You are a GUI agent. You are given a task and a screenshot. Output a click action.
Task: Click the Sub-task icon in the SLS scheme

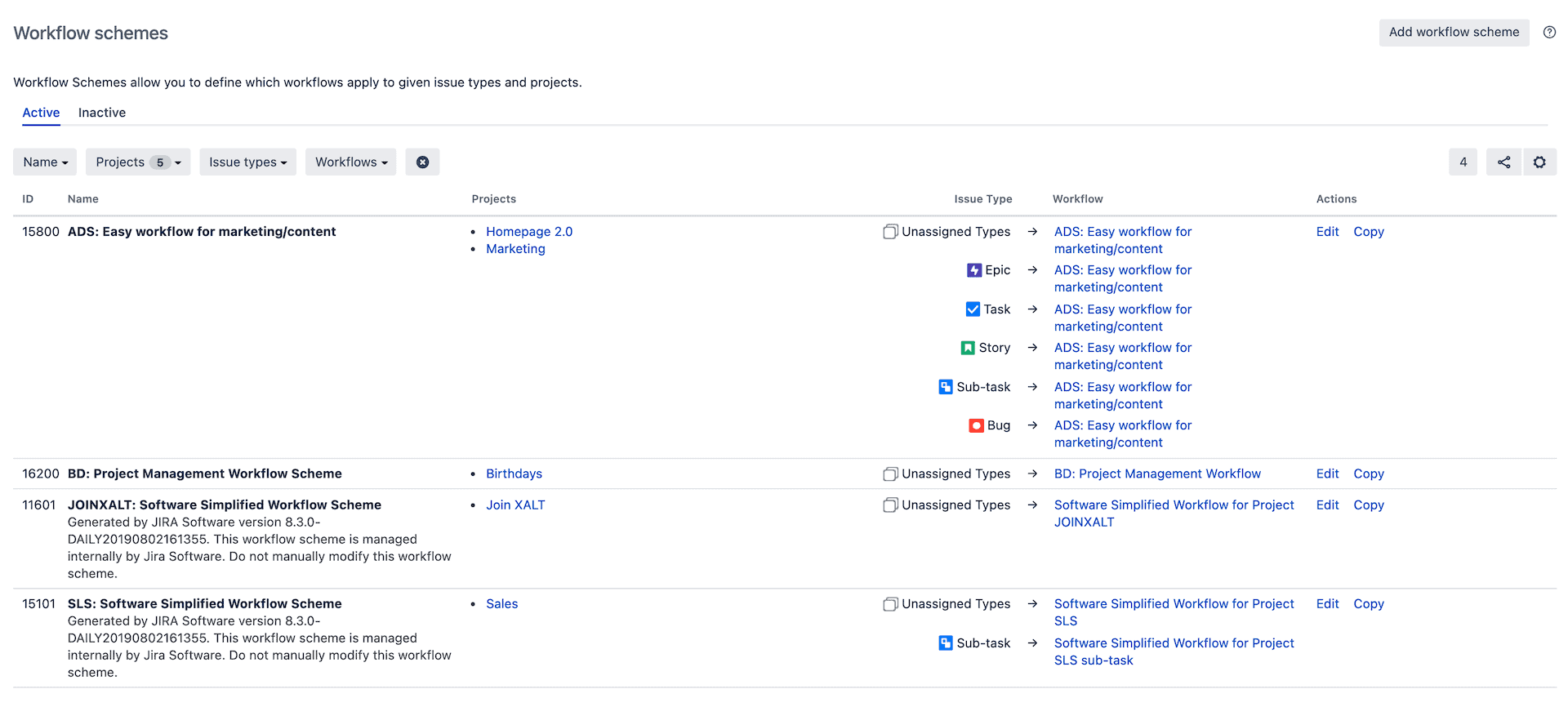click(x=946, y=643)
